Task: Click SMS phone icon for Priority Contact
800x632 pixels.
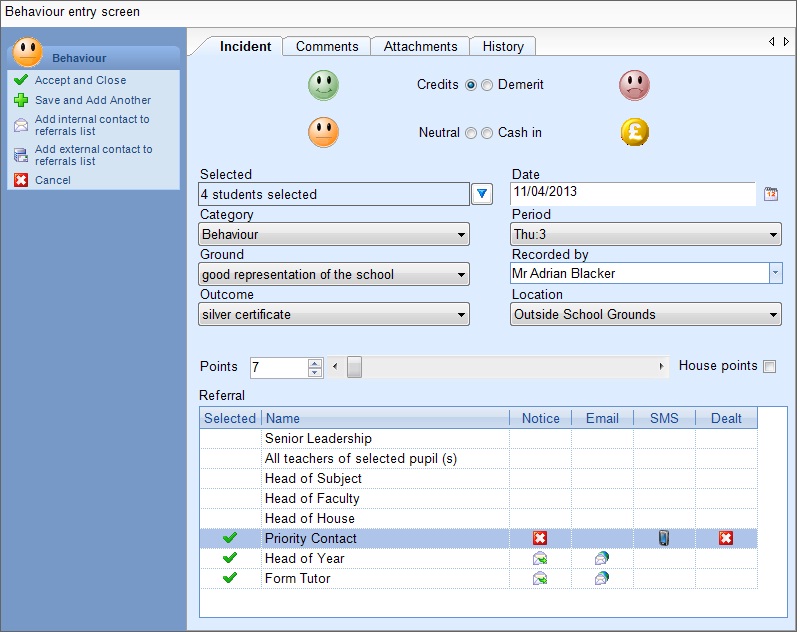Action: [x=663, y=538]
